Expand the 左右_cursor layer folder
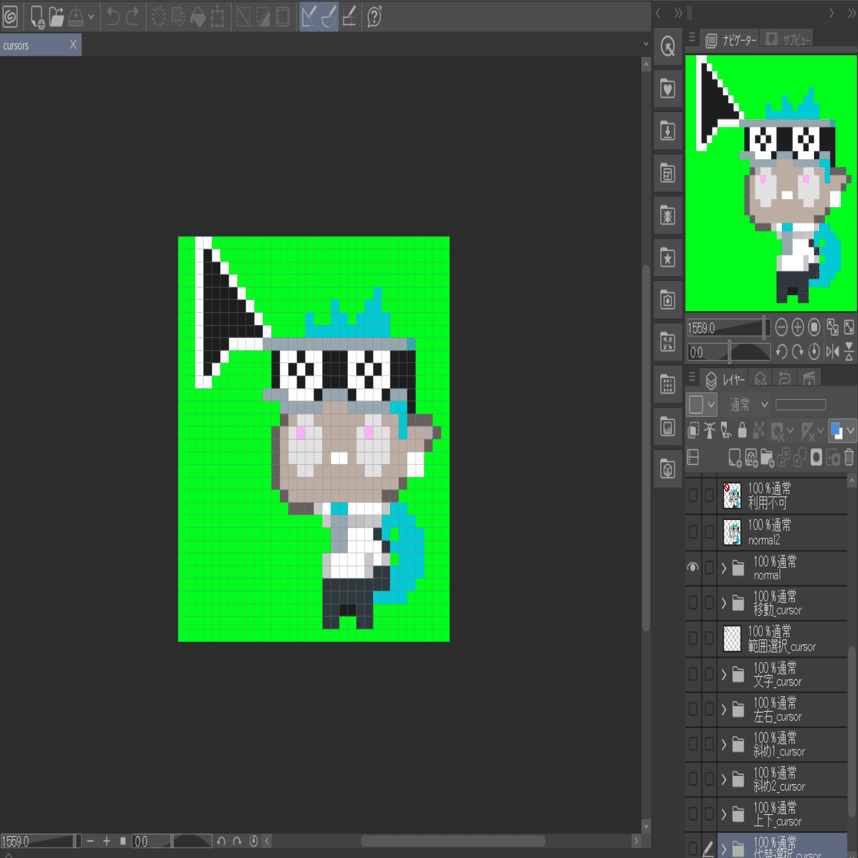The height and width of the screenshot is (858, 858). (724, 709)
